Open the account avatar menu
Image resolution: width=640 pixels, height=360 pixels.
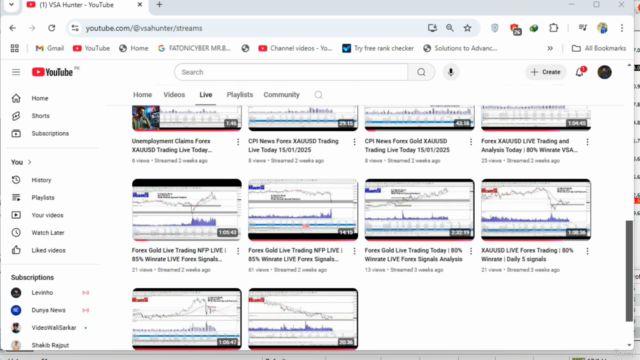coord(604,72)
